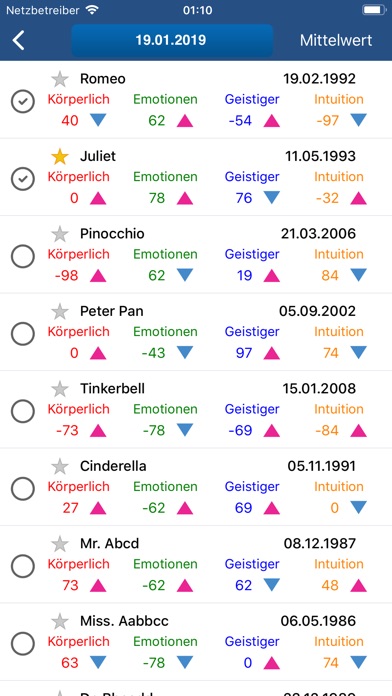Tap Mr. Abcd's Körperlich value 73
This screenshot has width=392, height=696.
pyautogui.click(x=70, y=585)
